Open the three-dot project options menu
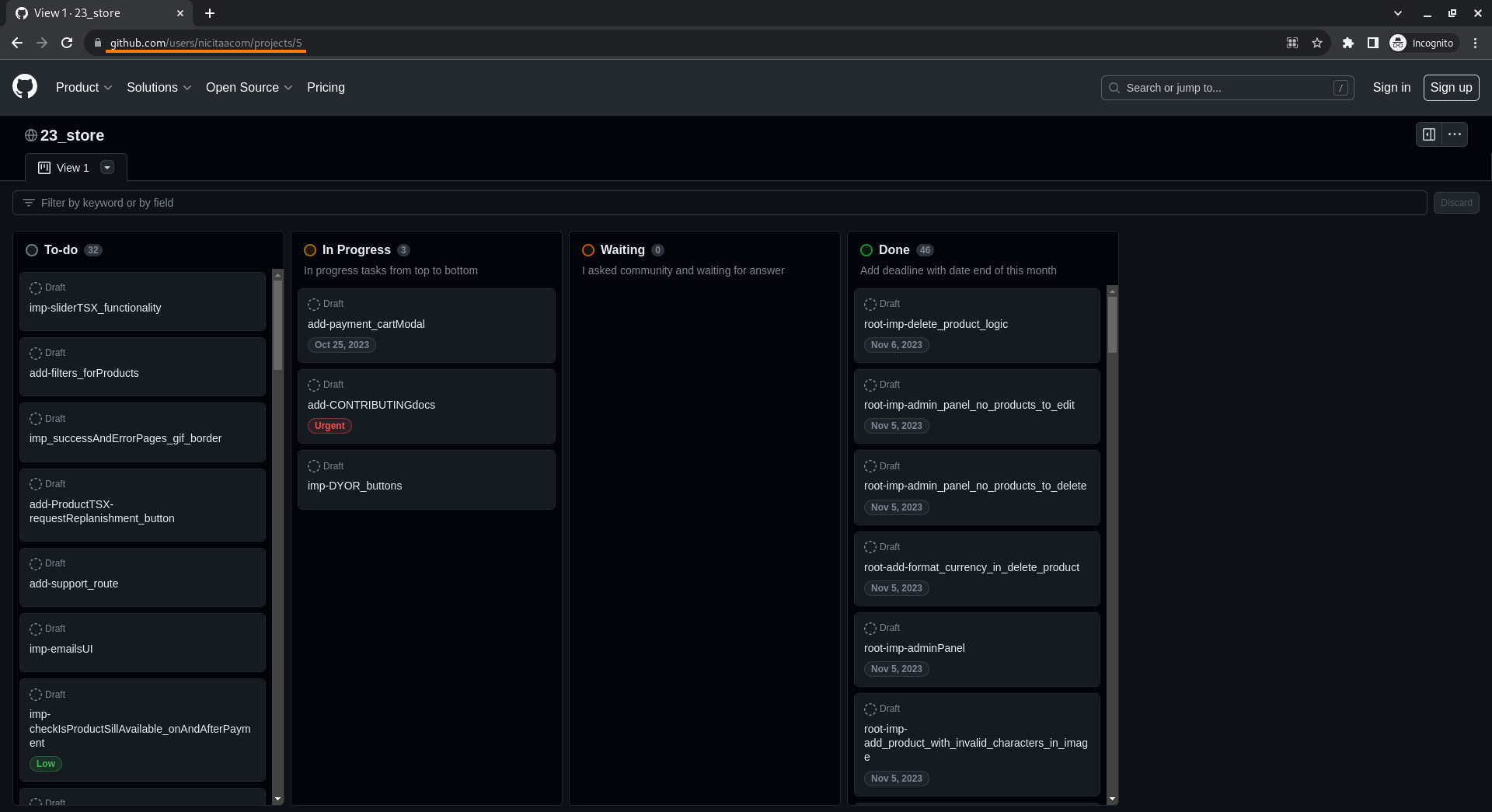 coord(1455,134)
